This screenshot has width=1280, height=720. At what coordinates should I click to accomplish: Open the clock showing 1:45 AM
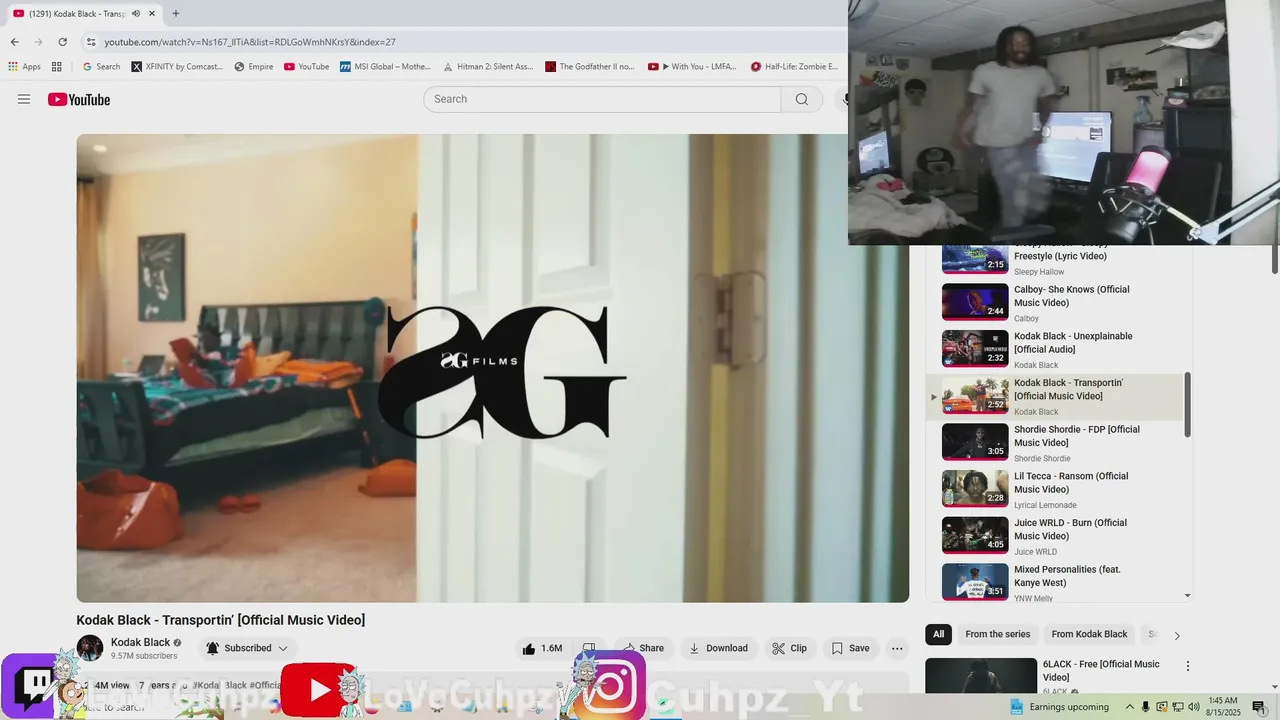click(1223, 707)
